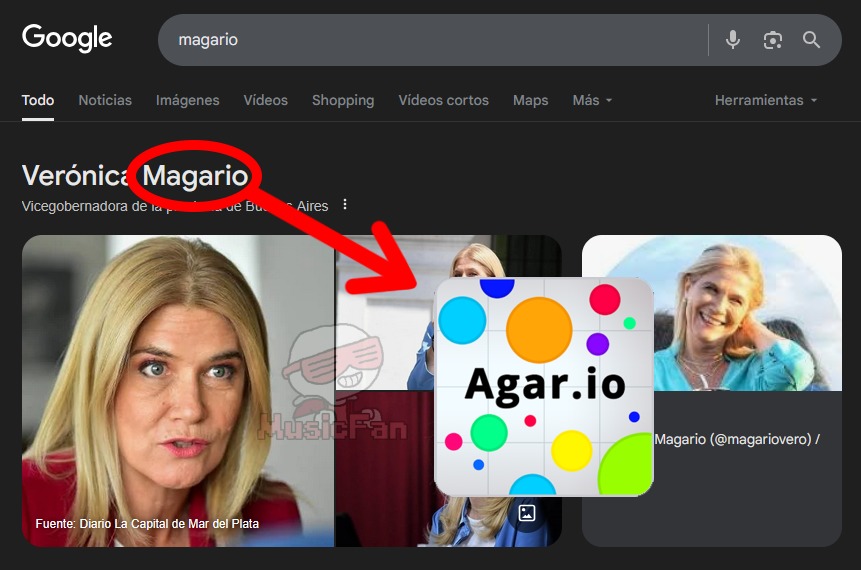Open the three-dot options next to Vicegobernadora subtitle
The height and width of the screenshot is (570, 861).
point(345,204)
